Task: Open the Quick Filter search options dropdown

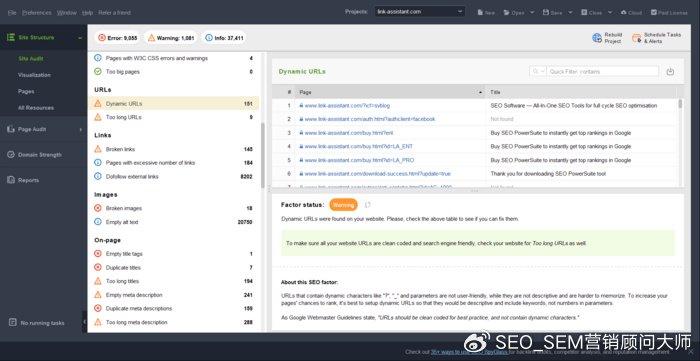Action: (x=538, y=71)
